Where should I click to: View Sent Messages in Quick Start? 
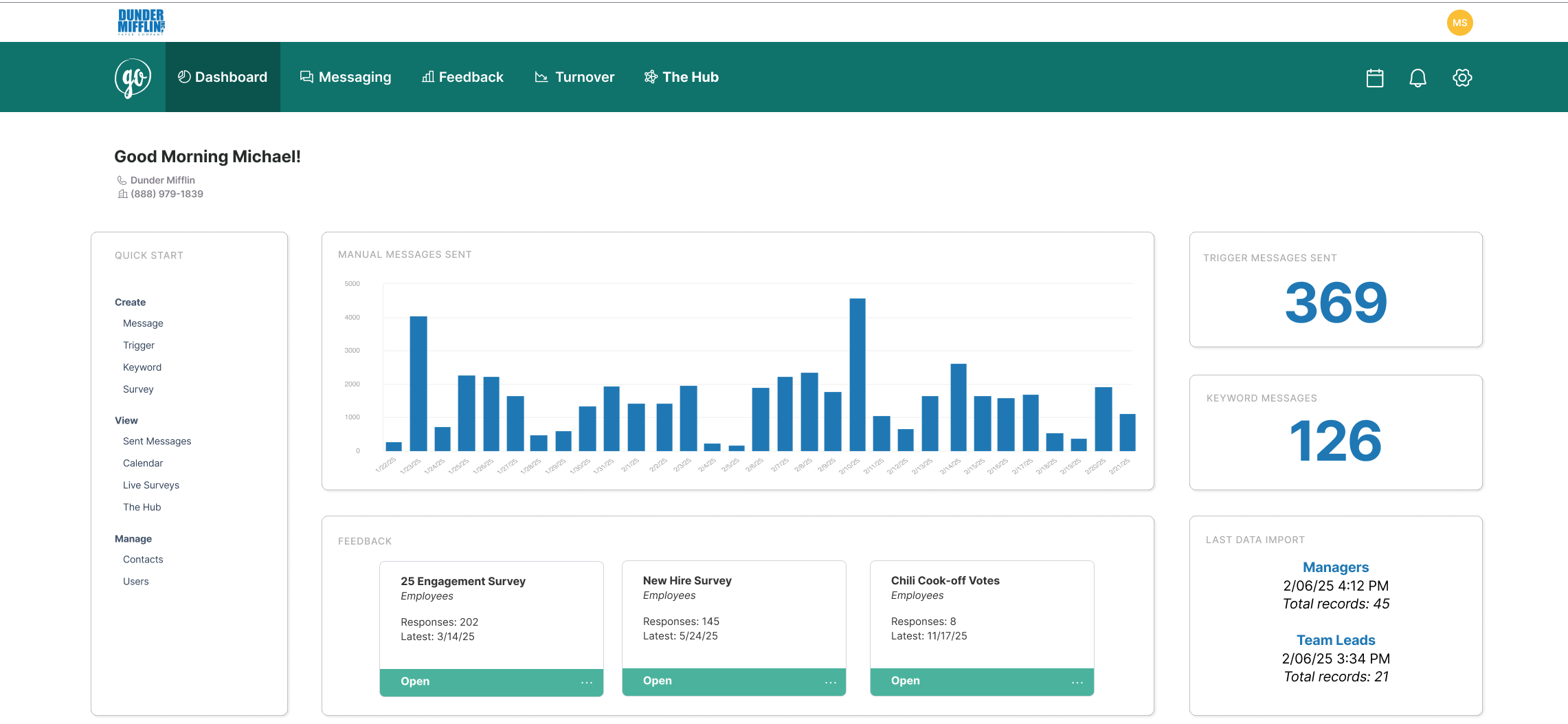157,441
